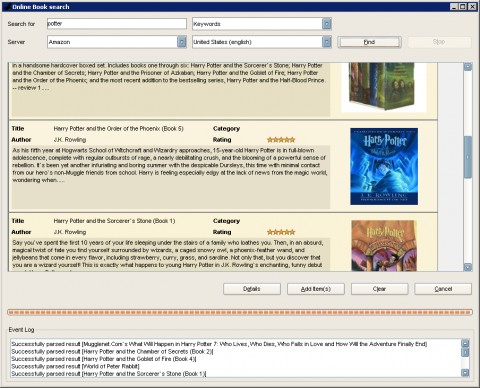Expand the United States (english) region dropdown
This screenshot has height=388, width=480.
(x=327, y=42)
